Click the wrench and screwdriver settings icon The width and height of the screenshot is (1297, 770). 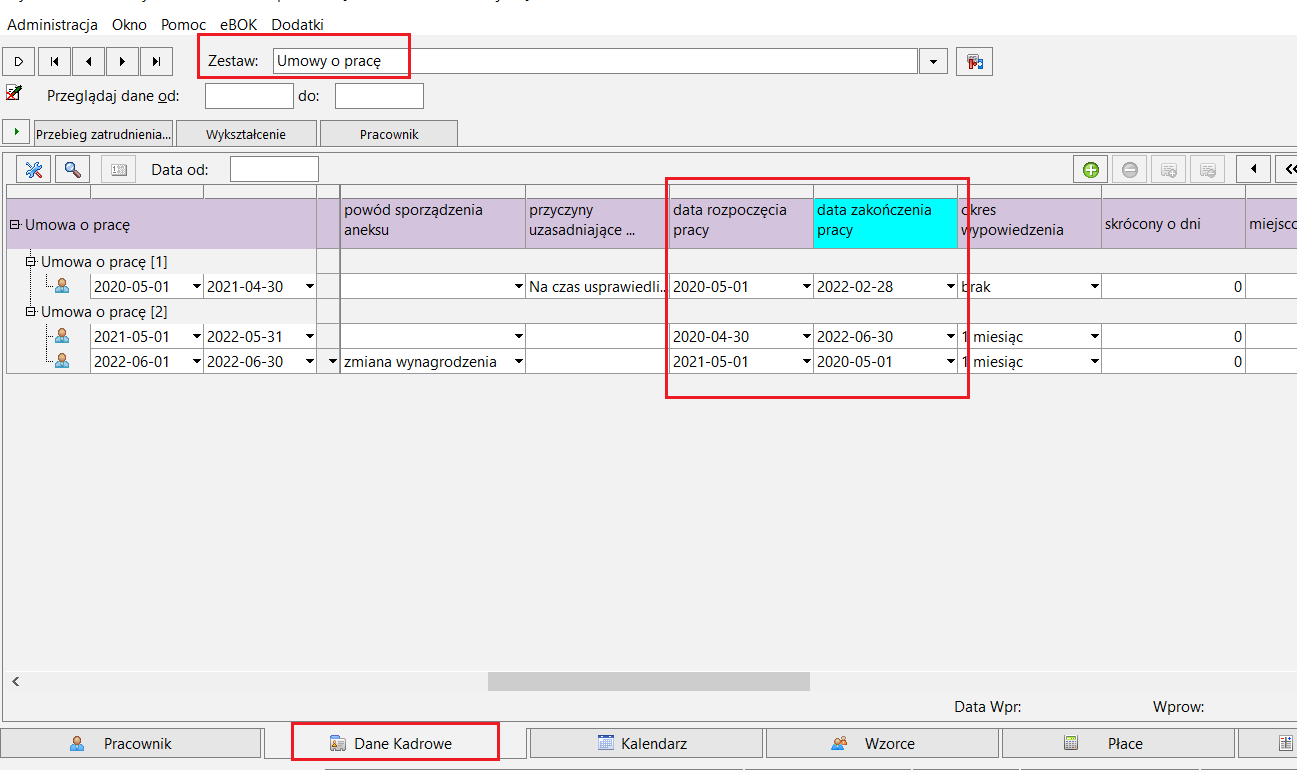tap(33, 170)
